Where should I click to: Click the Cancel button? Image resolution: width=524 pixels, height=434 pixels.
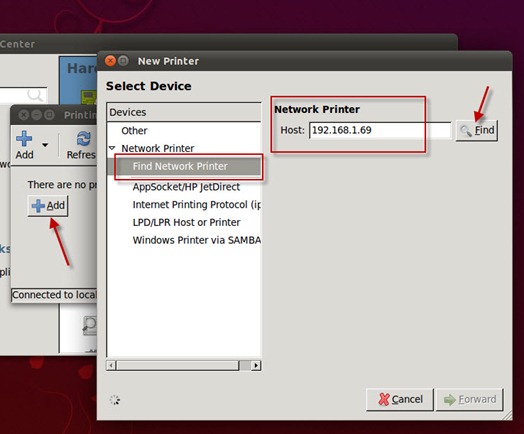400,399
